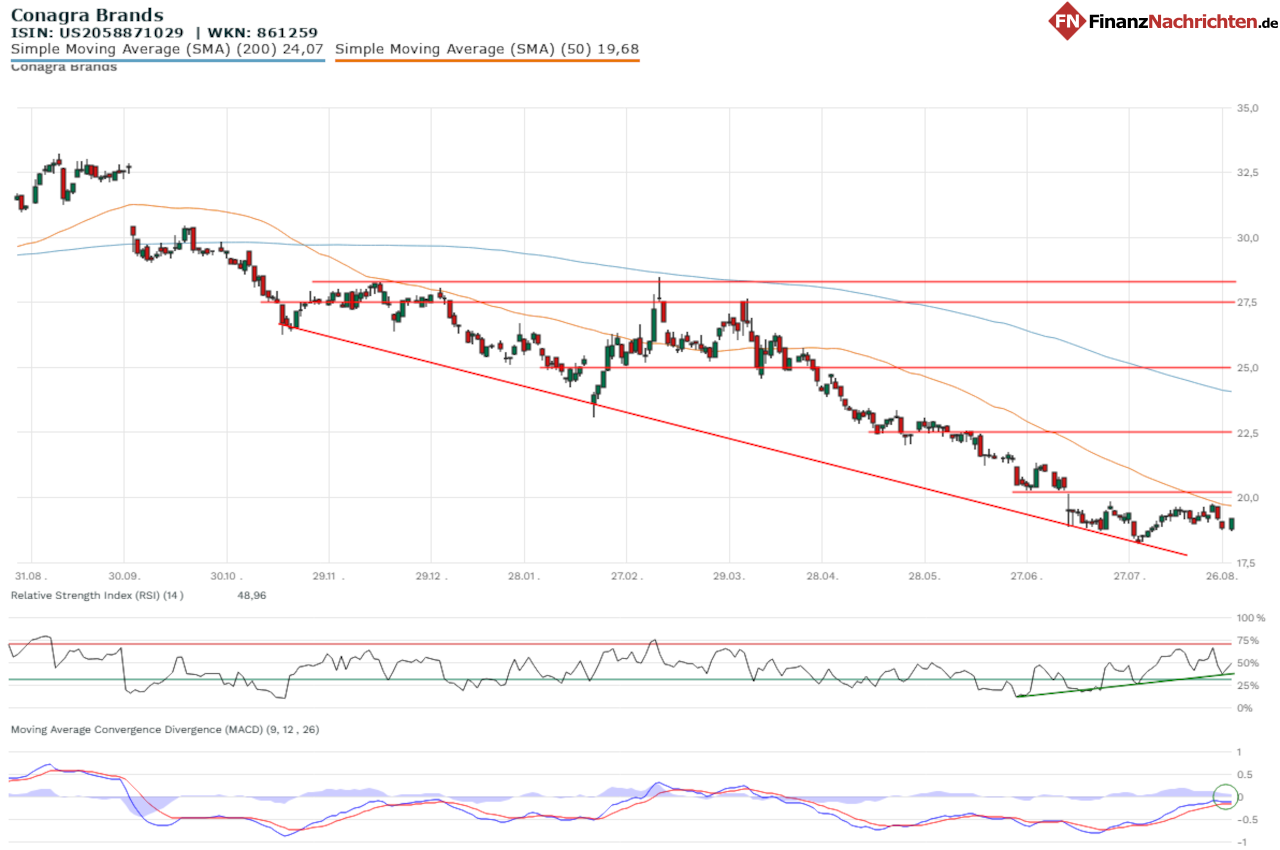Click the 31.08. date axis label
The height and width of the screenshot is (850, 1280).
31,577
